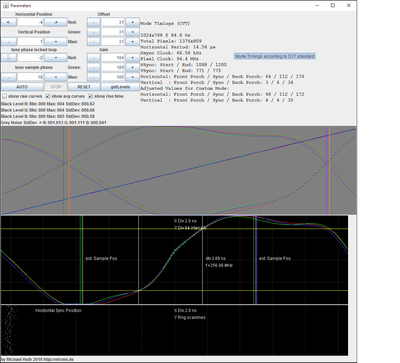This screenshot has width=400, height=363.
Task: Increase tune sample phase value
Action: point(56,77)
